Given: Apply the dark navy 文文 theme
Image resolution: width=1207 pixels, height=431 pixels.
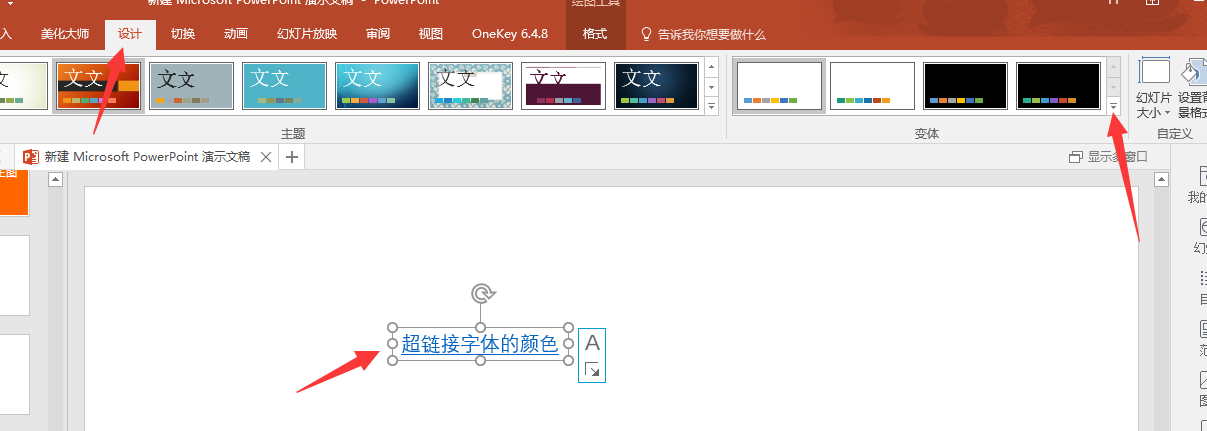Looking at the screenshot, I should click(x=657, y=85).
